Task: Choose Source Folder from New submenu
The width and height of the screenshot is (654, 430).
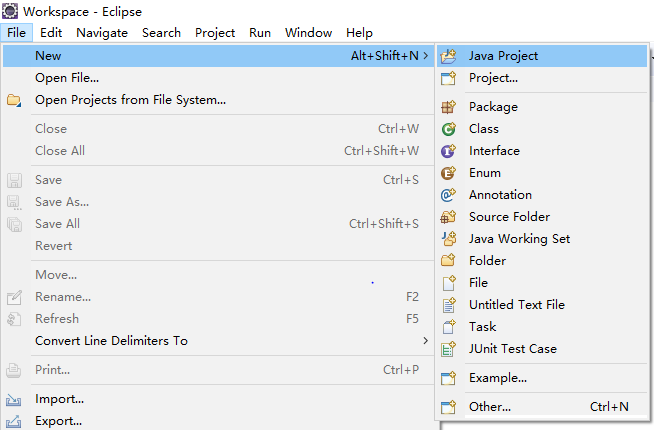Action: click(x=542, y=217)
